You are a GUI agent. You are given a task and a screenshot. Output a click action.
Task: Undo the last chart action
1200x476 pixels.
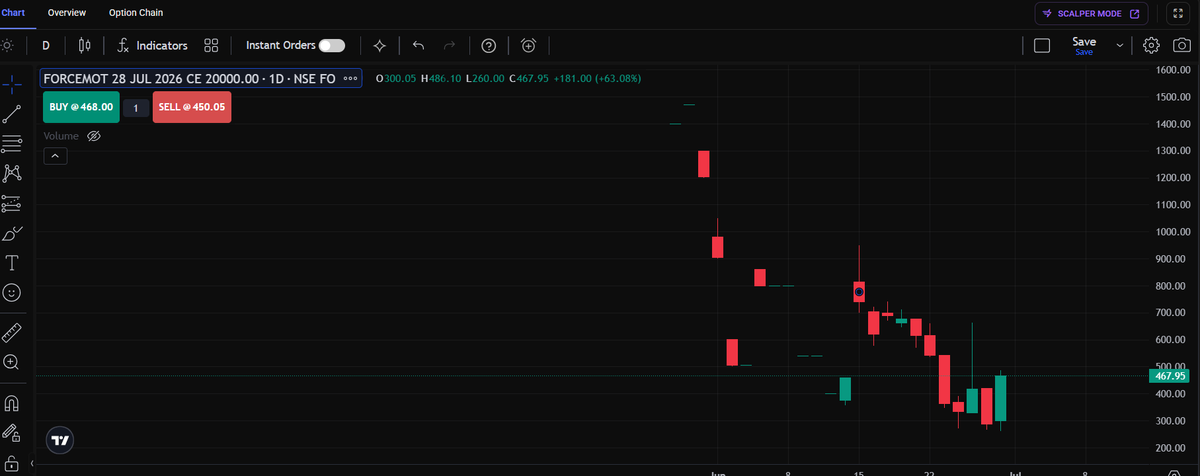click(418, 45)
